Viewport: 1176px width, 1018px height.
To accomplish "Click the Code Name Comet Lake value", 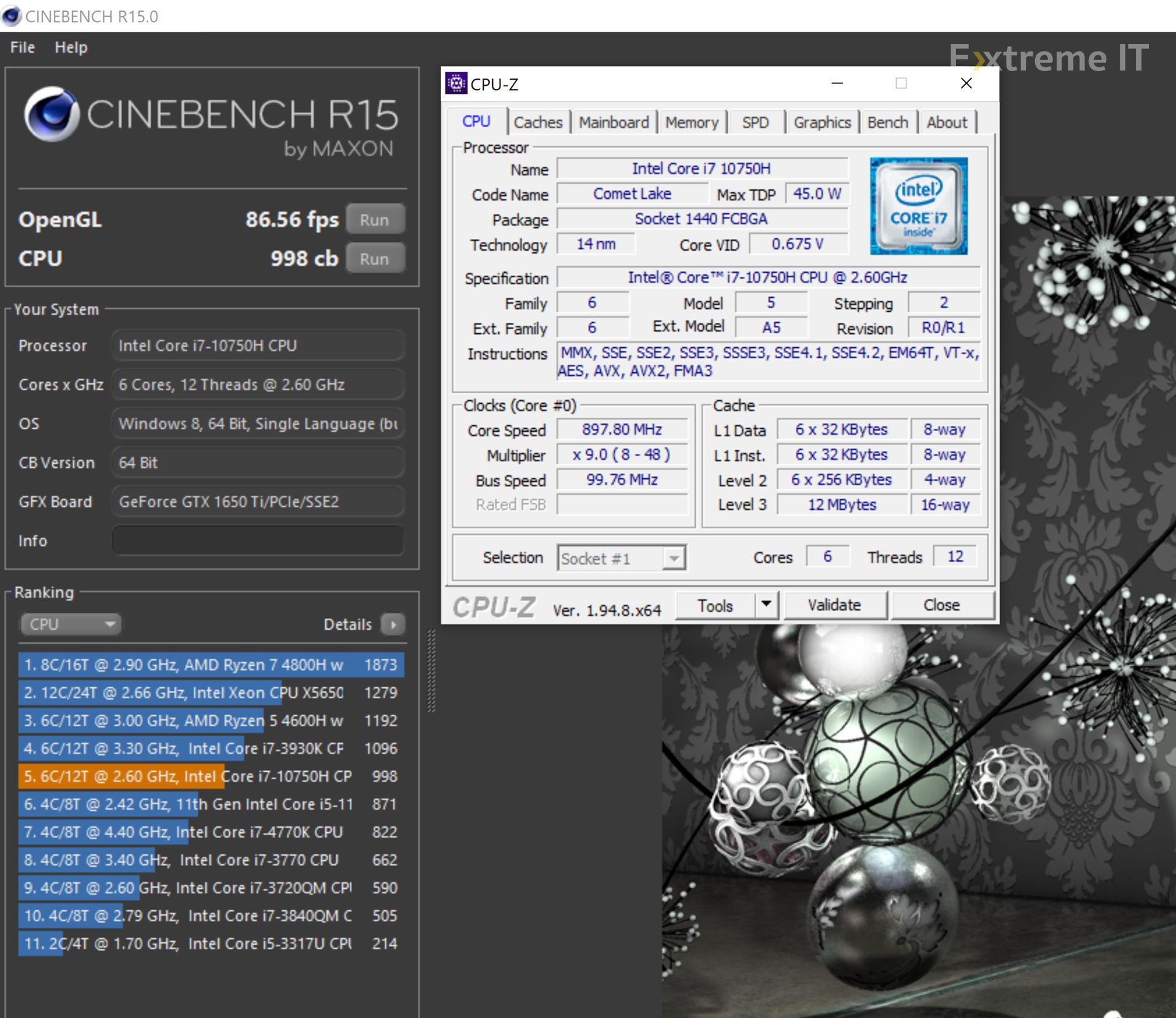I will point(632,194).
